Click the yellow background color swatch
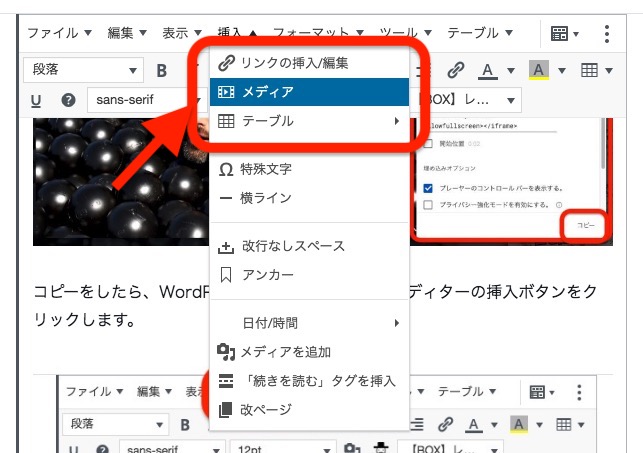This screenshot has width=643, height=453. coord(537,70)
